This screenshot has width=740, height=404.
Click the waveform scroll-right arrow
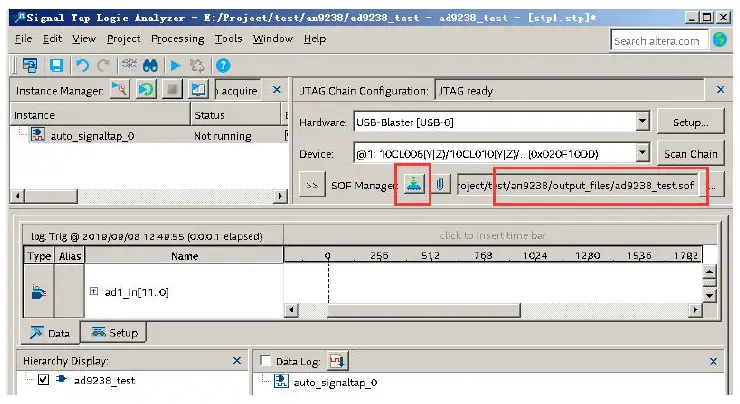point(695,310)
